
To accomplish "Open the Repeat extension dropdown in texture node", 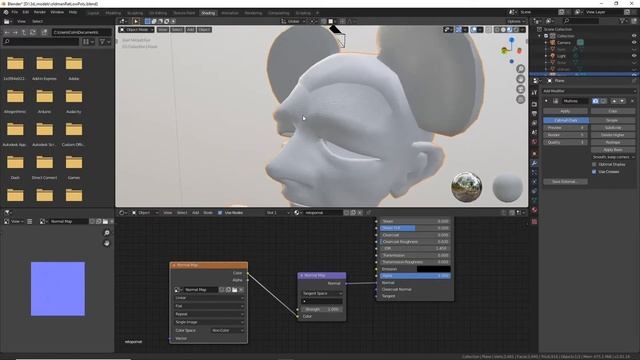I will (209, 314).
